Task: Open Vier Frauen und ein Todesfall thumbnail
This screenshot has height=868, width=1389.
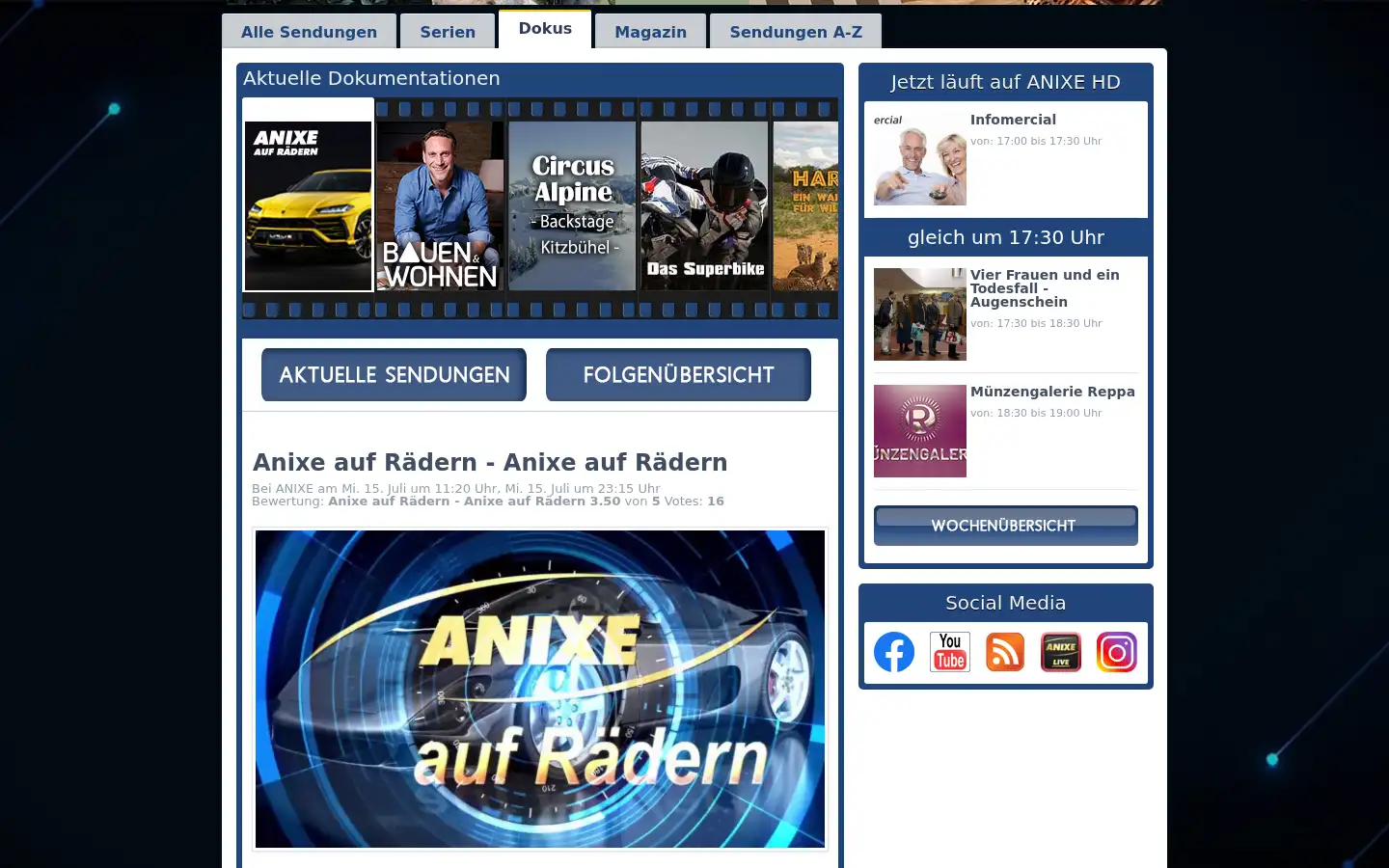Action: pyautogui.click(x=920, y=314)
